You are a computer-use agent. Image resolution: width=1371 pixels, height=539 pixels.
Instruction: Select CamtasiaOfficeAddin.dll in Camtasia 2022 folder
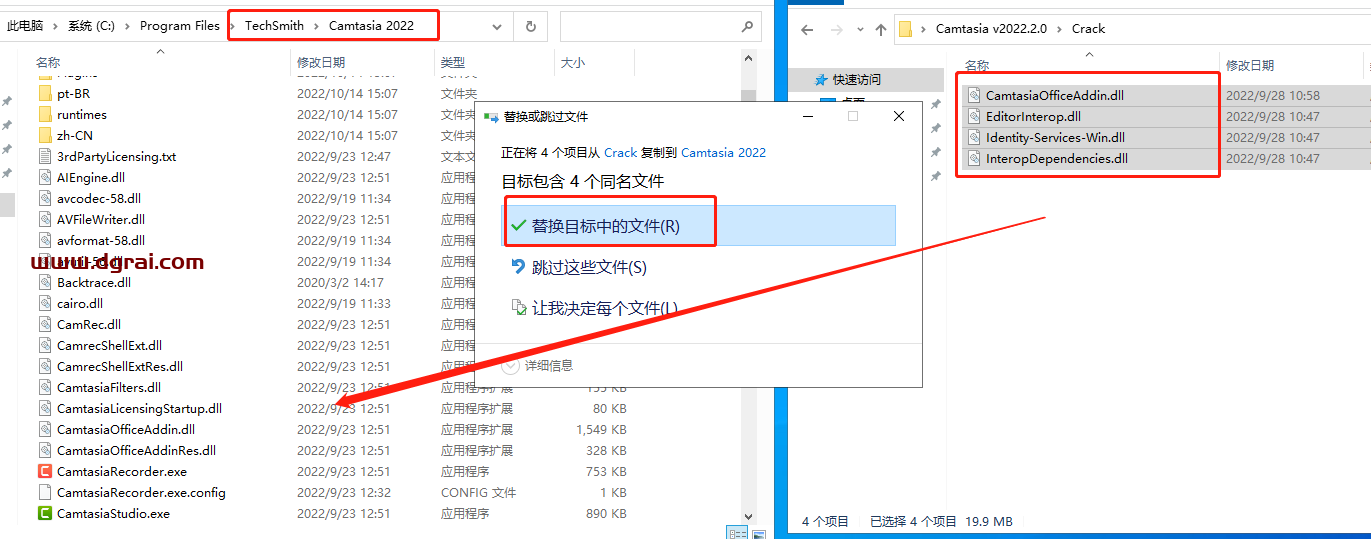click(126, 429)
